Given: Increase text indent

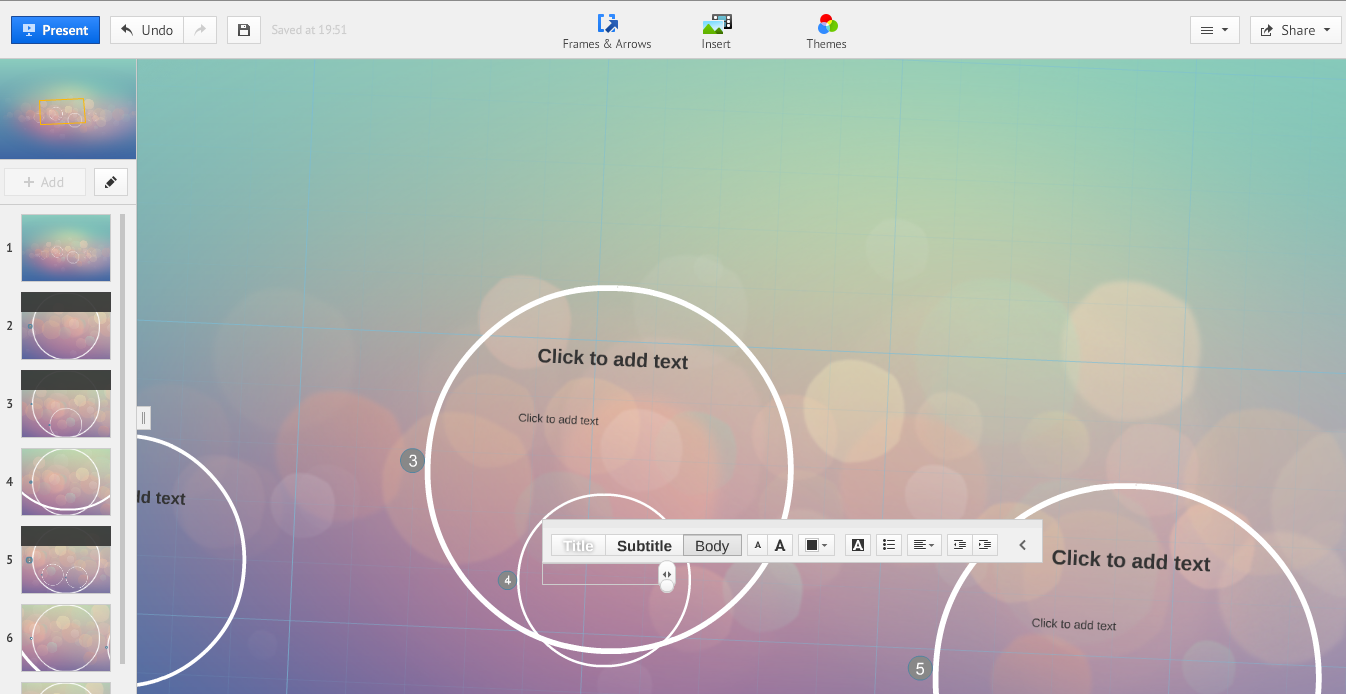Looking at the screenshot, I should click(x=985, y=545).
